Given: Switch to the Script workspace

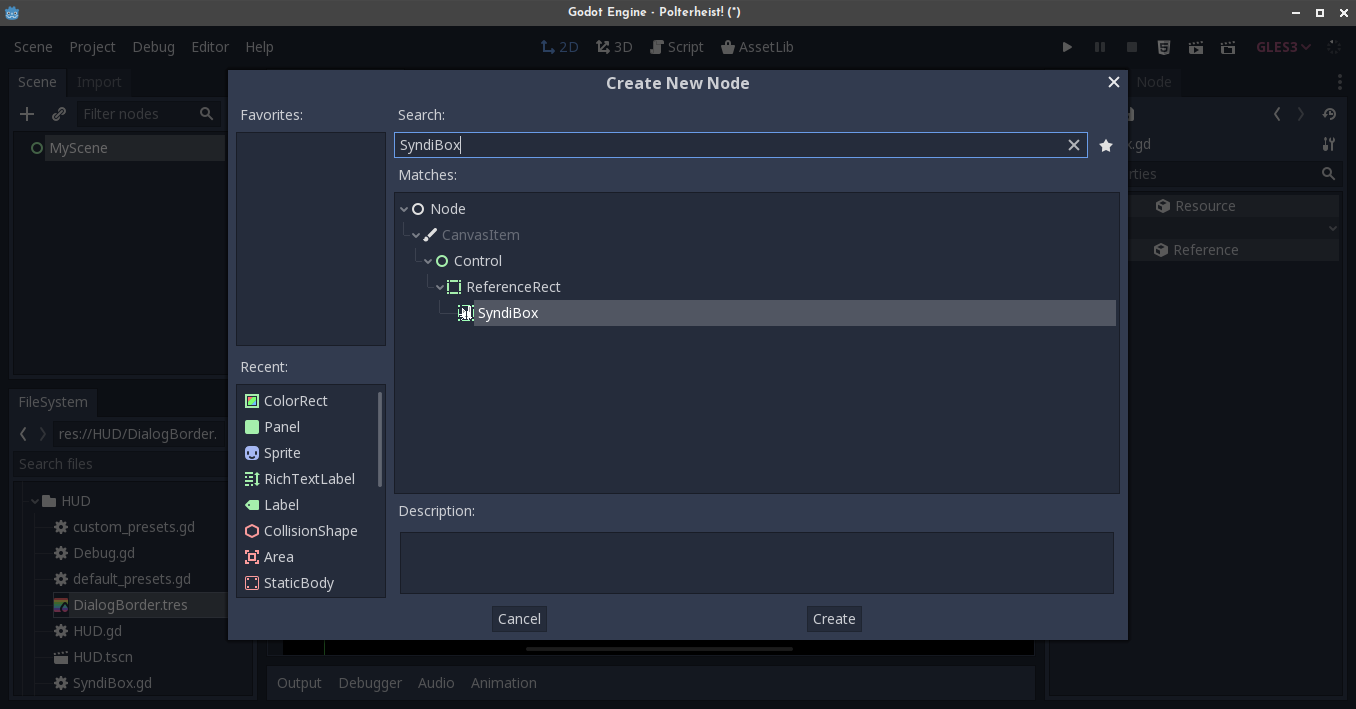Looking at the screenshot, I should 677,47.
